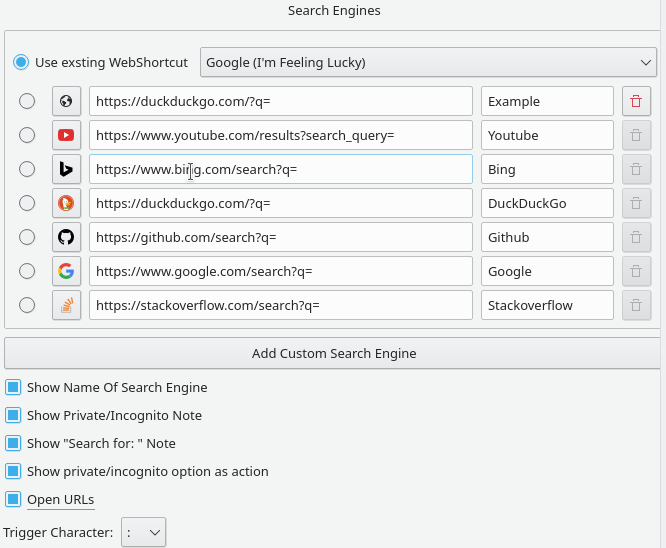
Task: Click the Google logo icon button
Action: click(66, 271)
